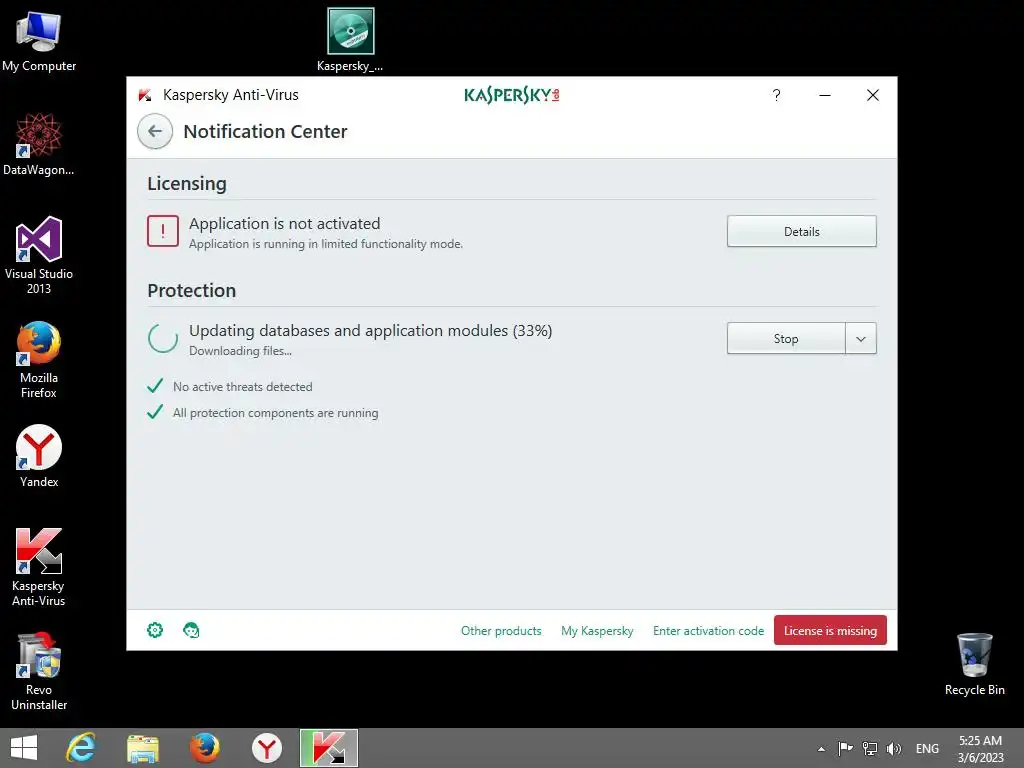Open My Computer desktop icon
Viewport: 1024px width, 768px height.
39,40
